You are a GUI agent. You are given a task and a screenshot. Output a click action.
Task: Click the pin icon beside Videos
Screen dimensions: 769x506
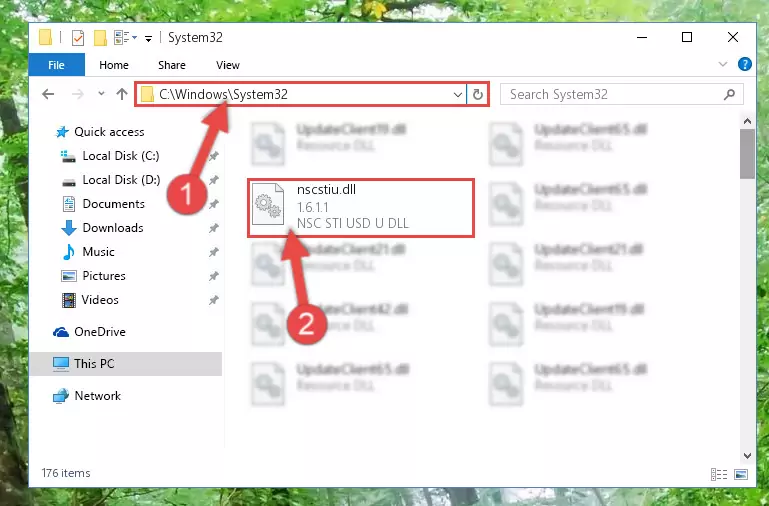213,300
